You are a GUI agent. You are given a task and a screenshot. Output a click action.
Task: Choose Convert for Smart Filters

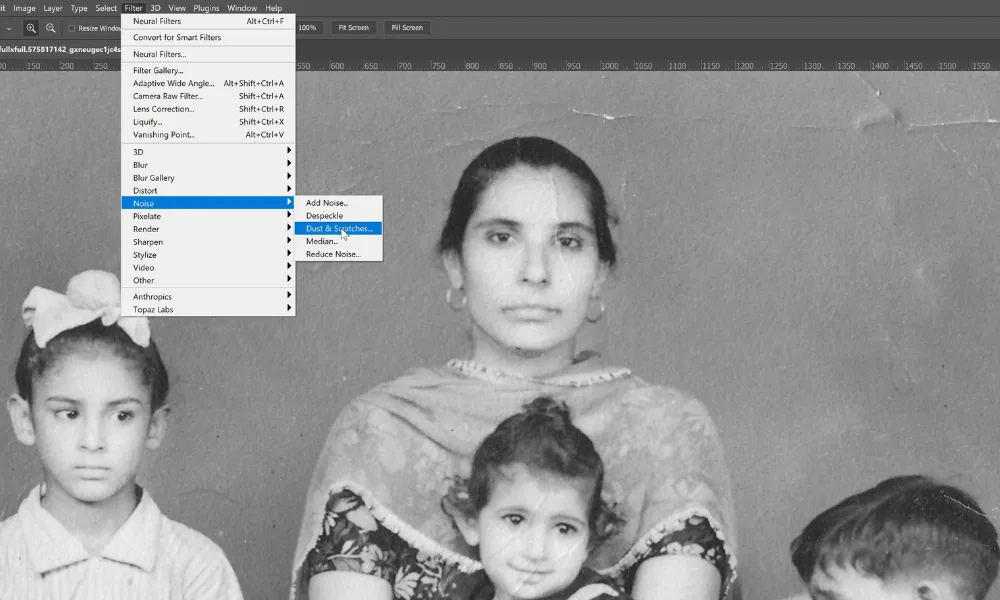[x=208, y=38]
